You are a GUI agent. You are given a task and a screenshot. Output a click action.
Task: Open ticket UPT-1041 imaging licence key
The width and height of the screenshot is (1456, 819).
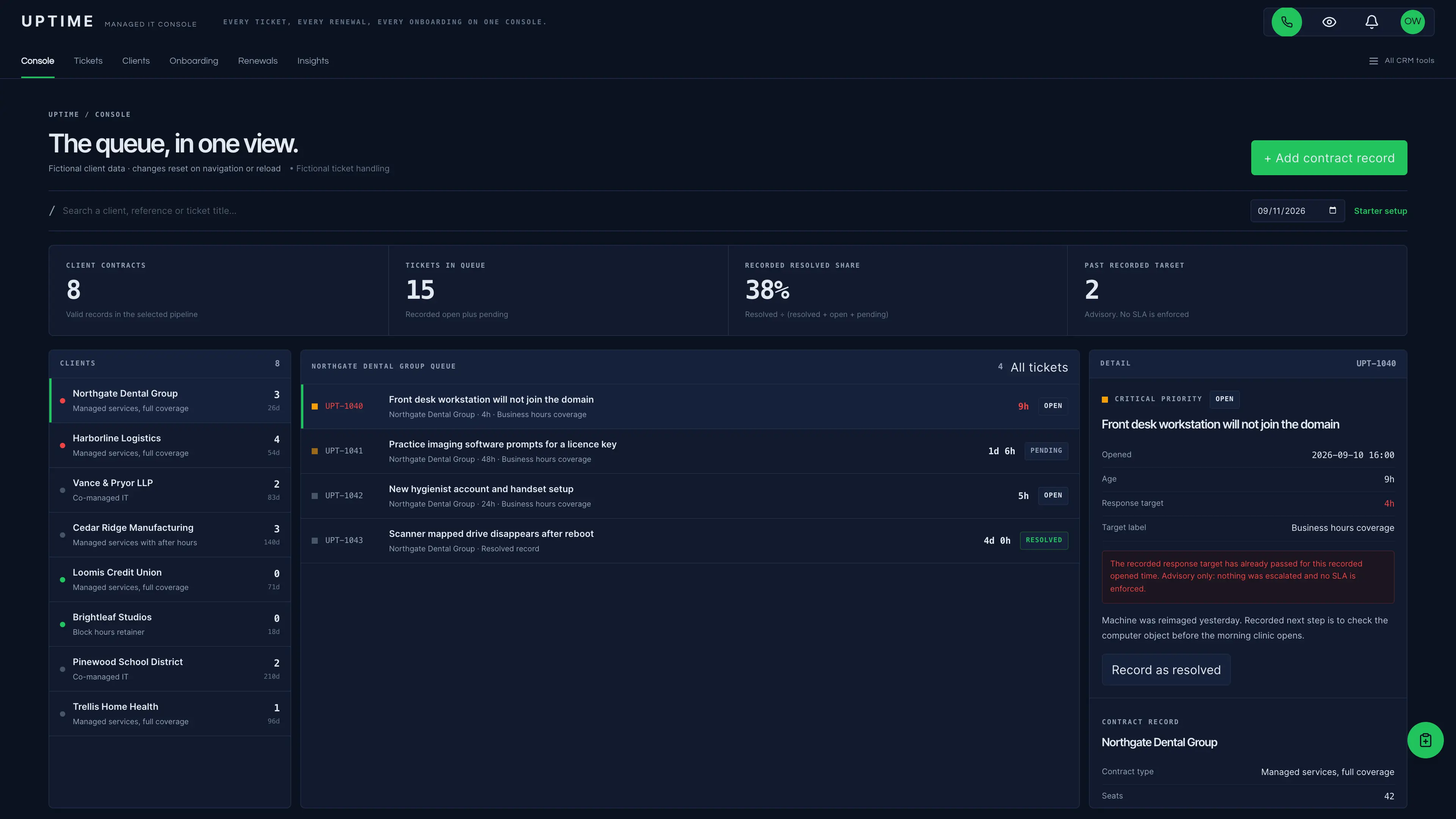tap(690, 451)
